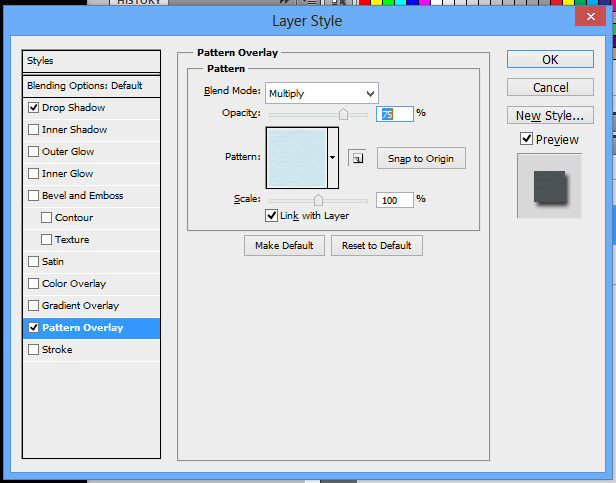
Task: Select the Color Overlay label
Action: [74, 284]
